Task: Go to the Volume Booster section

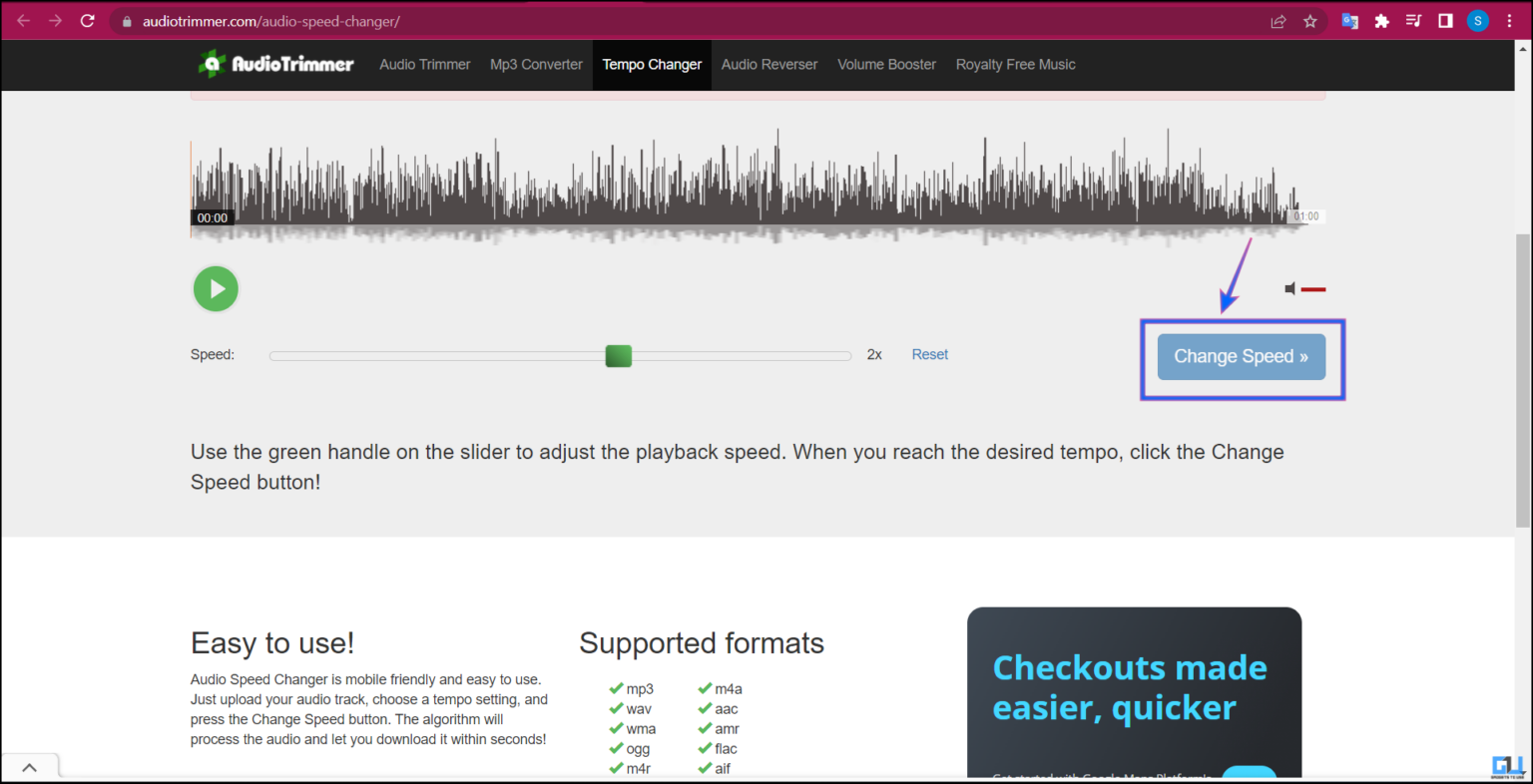Action: tap(886, 64)
